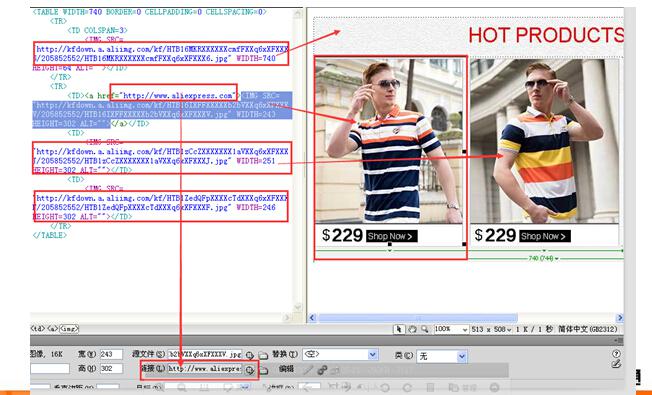Viewport: 652px width, 395px height.
Task: Click the first Shop Now button
Action: 391,236
